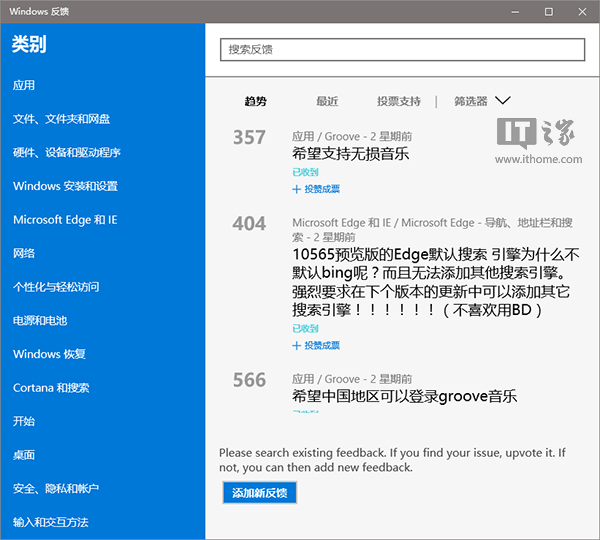Select 安全、隐私和帐户 category

pos(56,488)
